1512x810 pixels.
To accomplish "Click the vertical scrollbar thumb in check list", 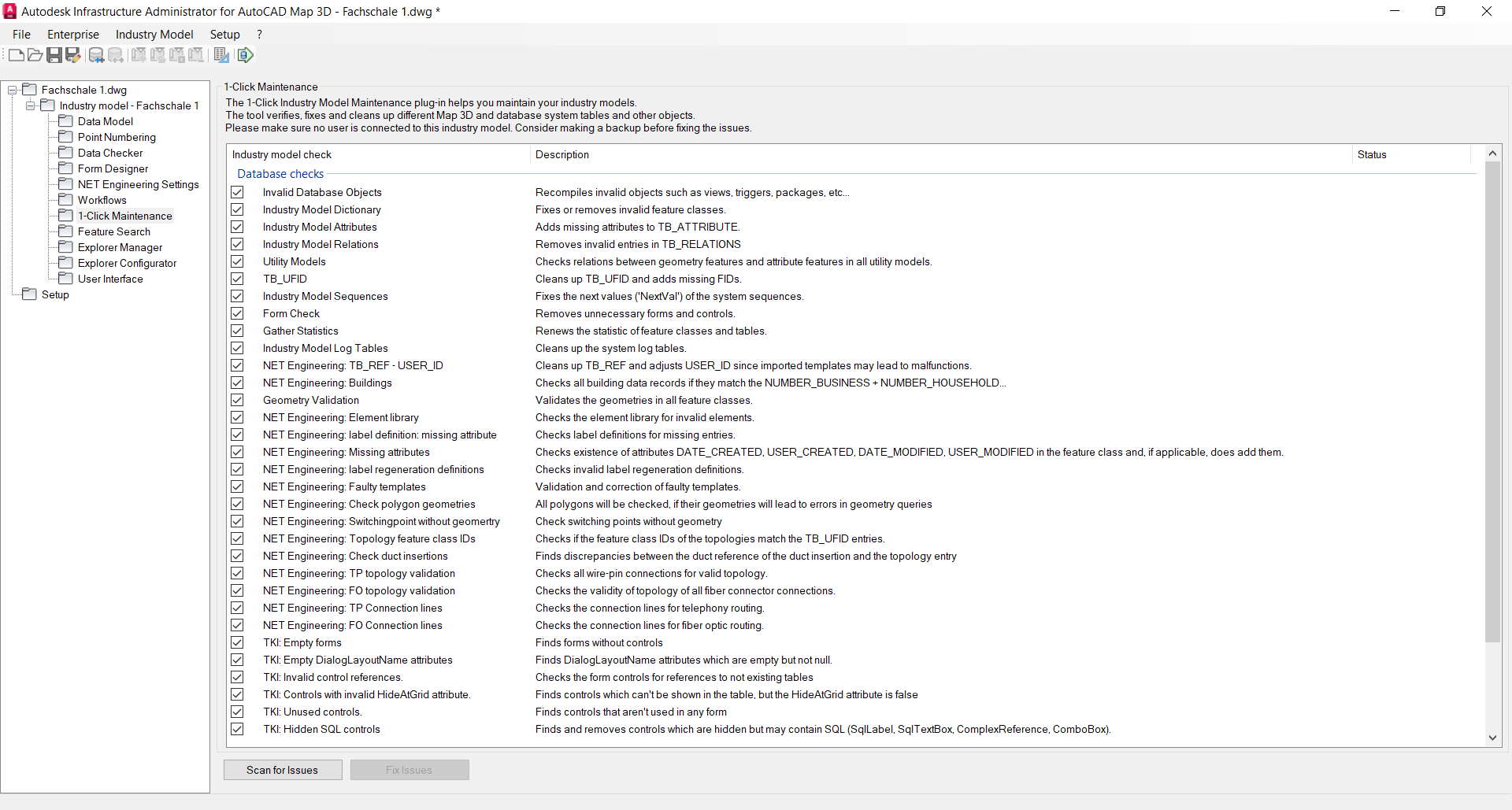I will [x=1492, y=401].
